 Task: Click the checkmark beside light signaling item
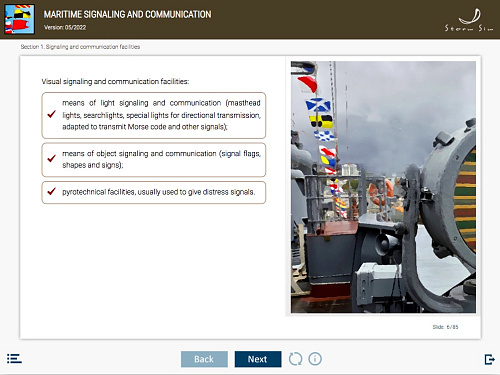(51, 114)
